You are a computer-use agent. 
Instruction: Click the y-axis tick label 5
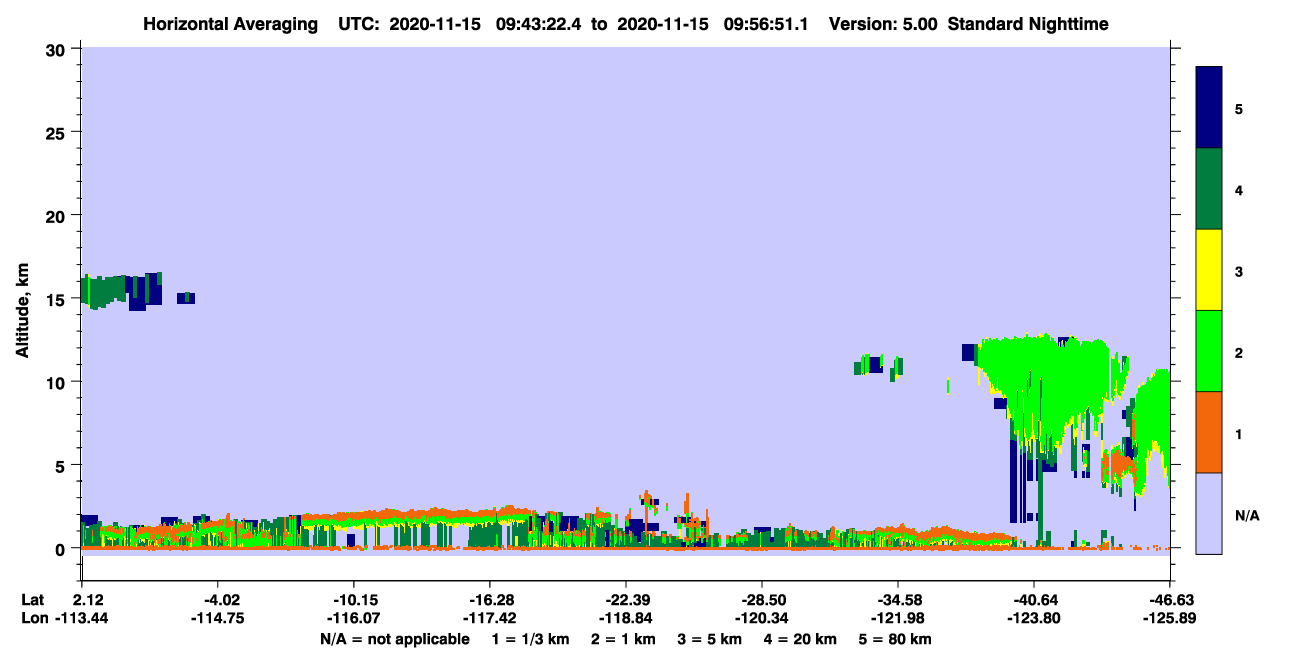click(x=63, y=466)
